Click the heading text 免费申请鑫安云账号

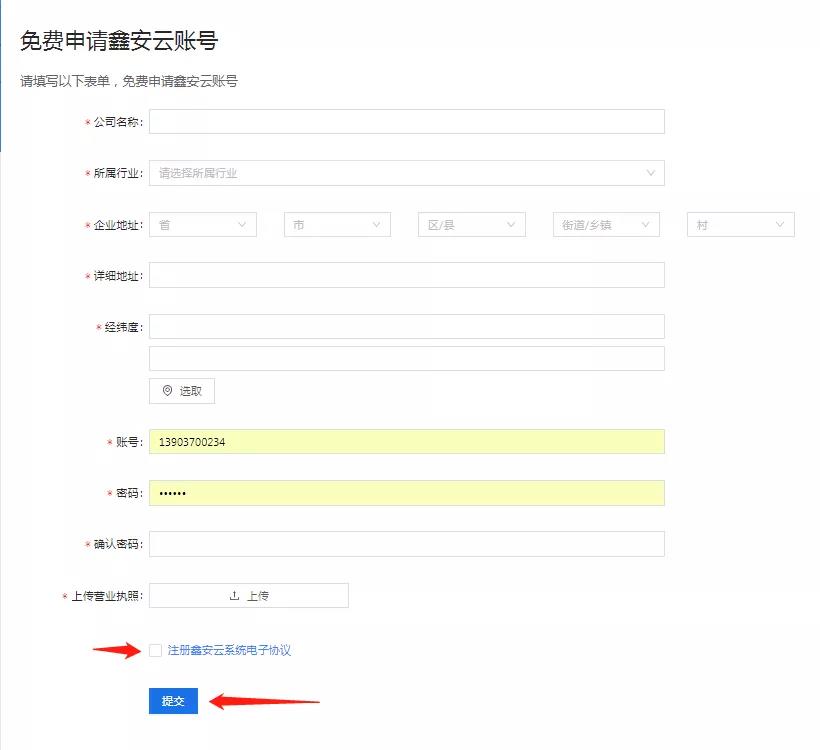coord(119,41)
